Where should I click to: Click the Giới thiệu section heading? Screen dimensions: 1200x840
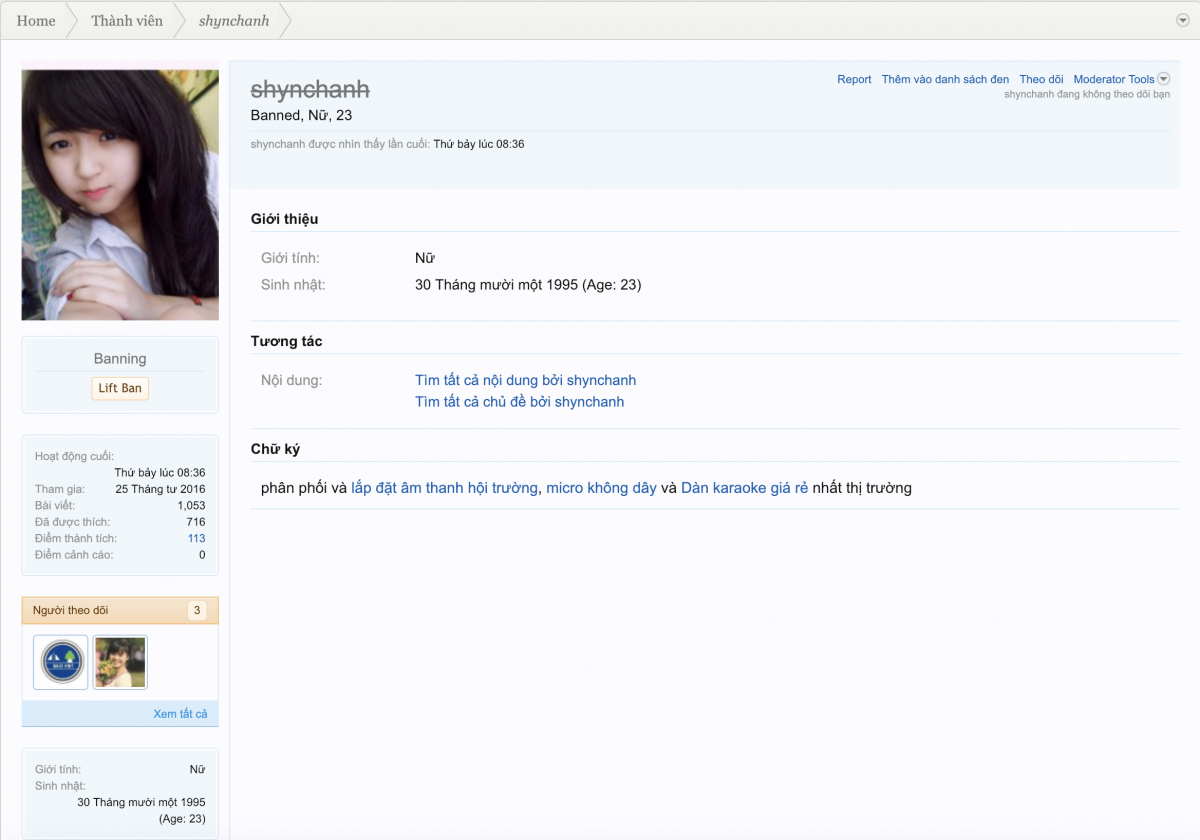click(x=284, y=219)
